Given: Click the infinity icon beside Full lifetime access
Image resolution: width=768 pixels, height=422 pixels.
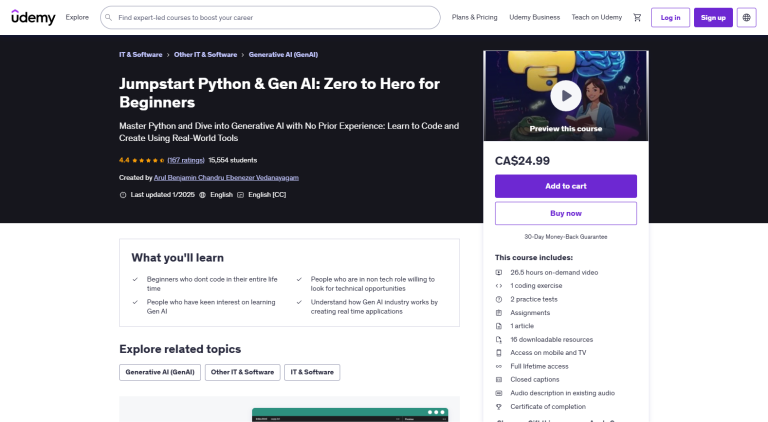Looking at the screenshot, I should coord(499,366).
